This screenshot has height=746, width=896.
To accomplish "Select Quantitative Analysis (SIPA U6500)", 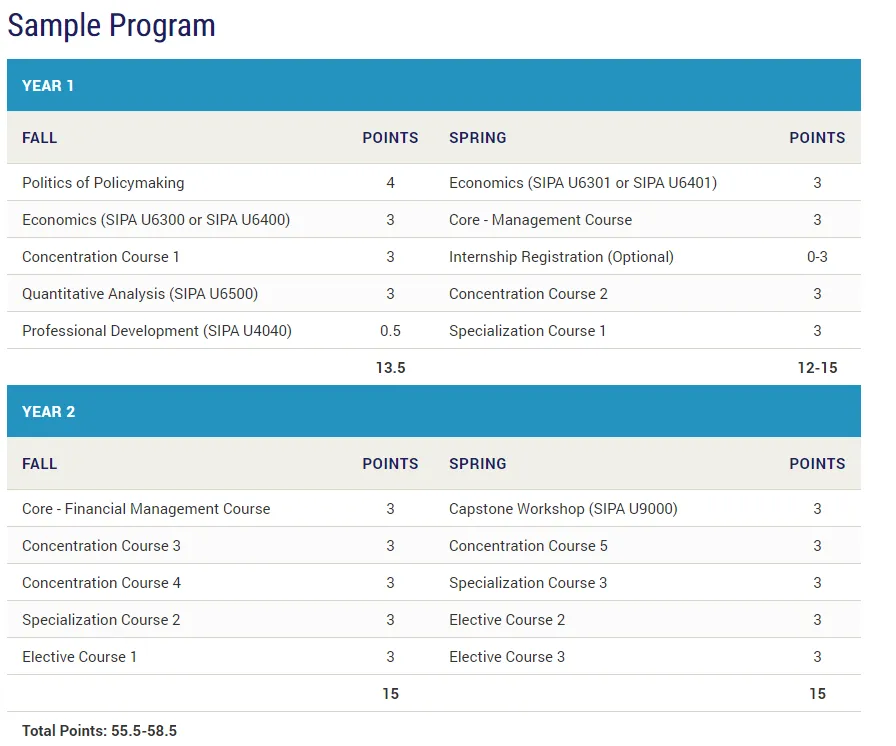I will tap(140, 294).
